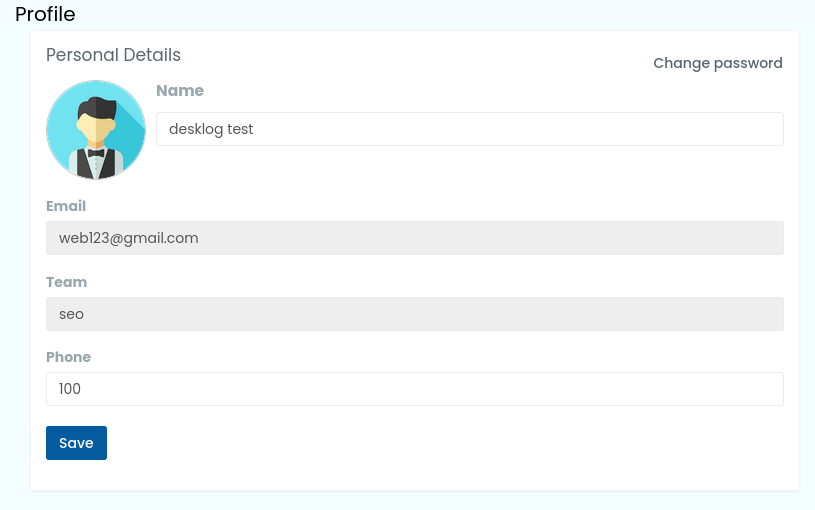Image resolution: width=815 pixels, height=510 pixels.
Task: Place cursor on phone value '100'
Action: [x=70, y=389]
